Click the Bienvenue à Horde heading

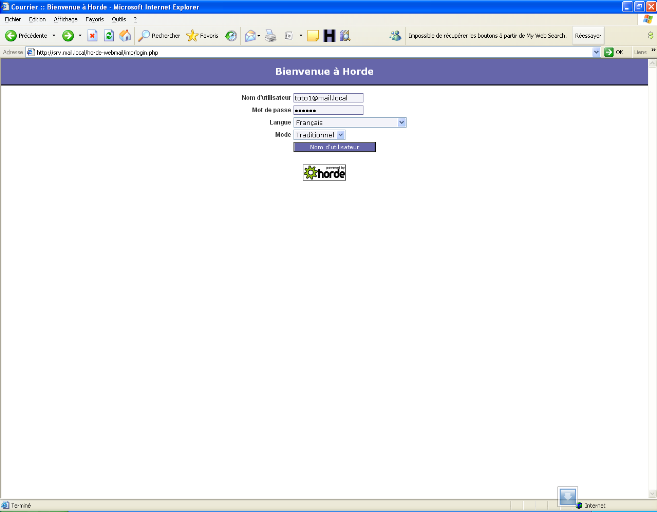[324, 72]
